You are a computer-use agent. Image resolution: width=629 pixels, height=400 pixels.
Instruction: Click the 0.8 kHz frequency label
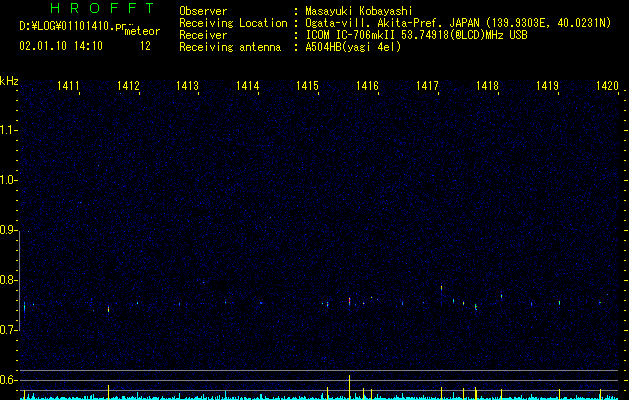tap(8, 280)
